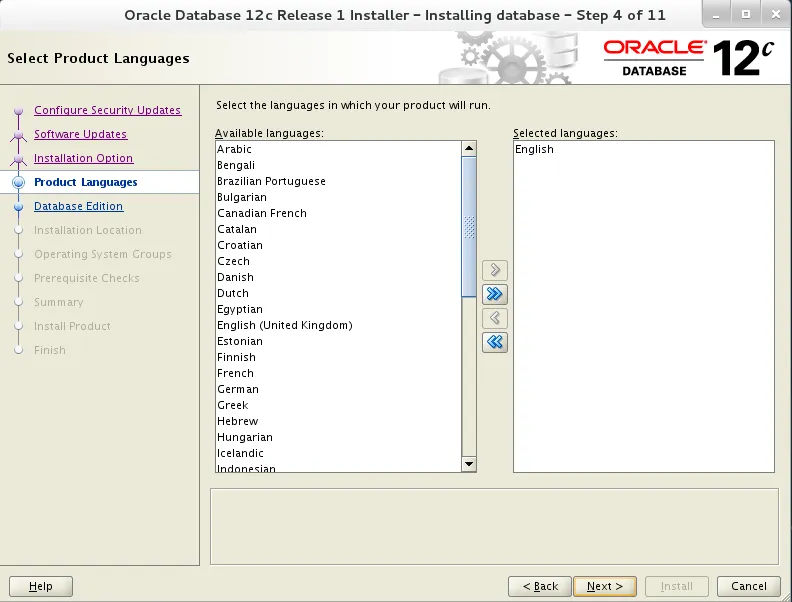Viewport: 792px width, 602px height.
Task: Click the available languages scrollbar thumb
Action: 469,226
